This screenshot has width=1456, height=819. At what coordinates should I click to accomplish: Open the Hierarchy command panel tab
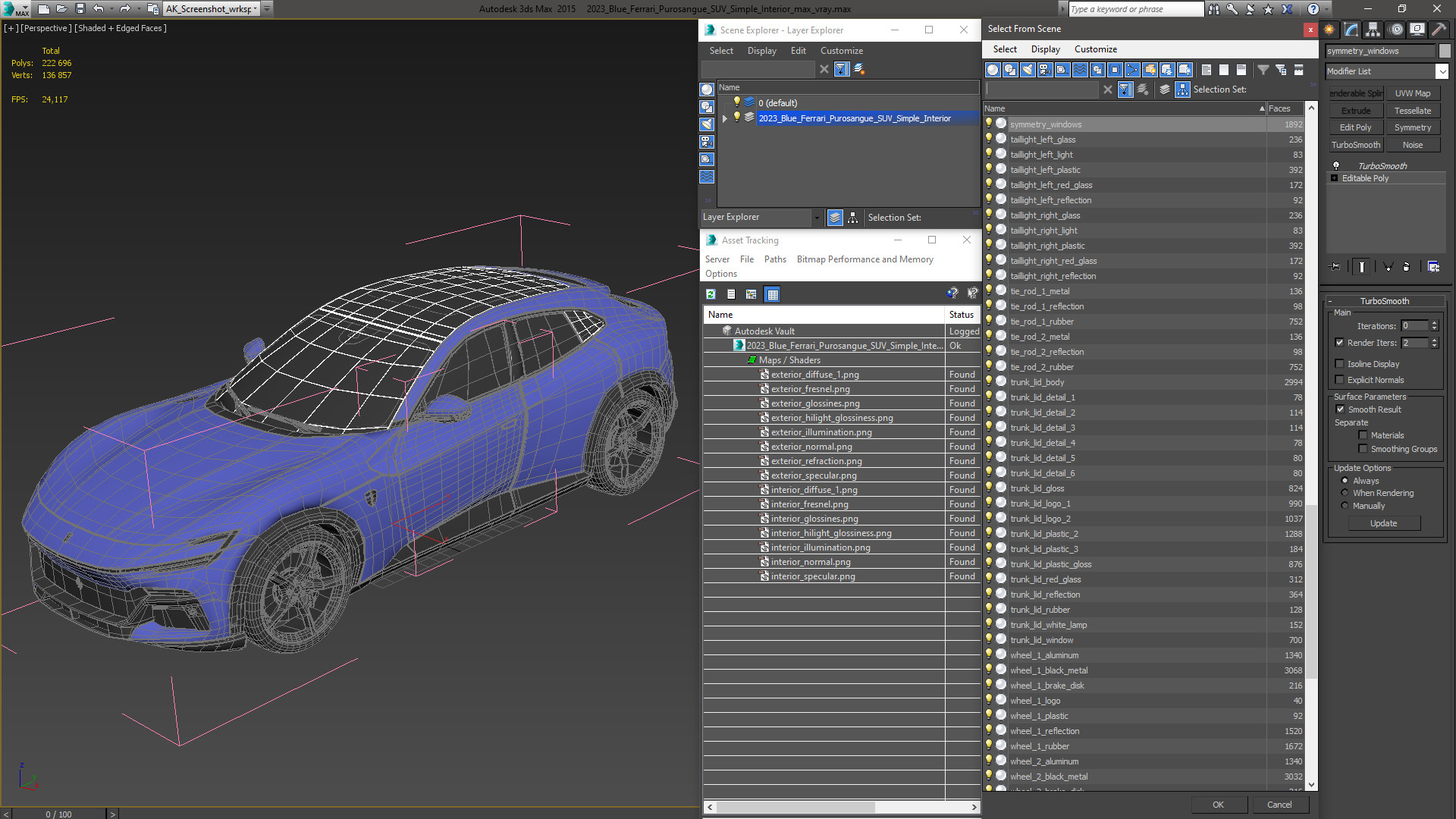1373,30
